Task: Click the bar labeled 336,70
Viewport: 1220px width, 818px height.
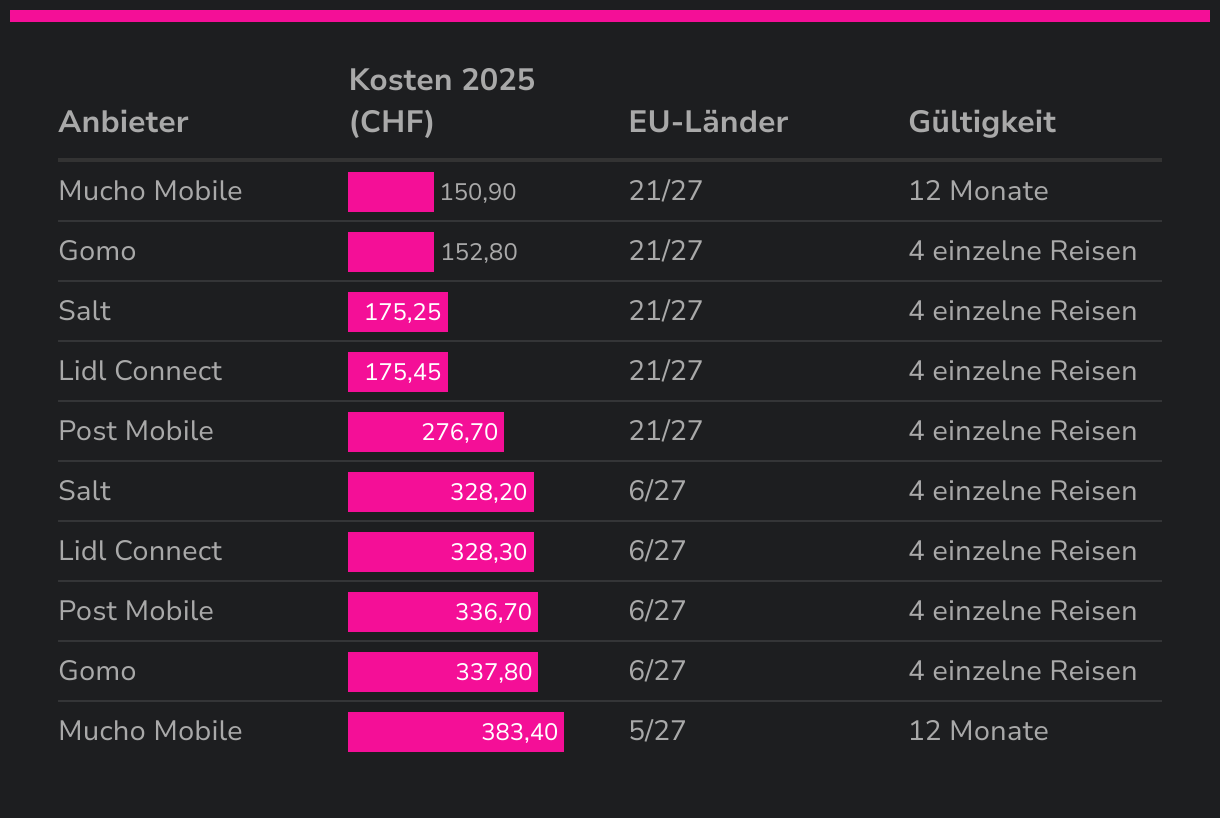Action: (x=442, y=612)
